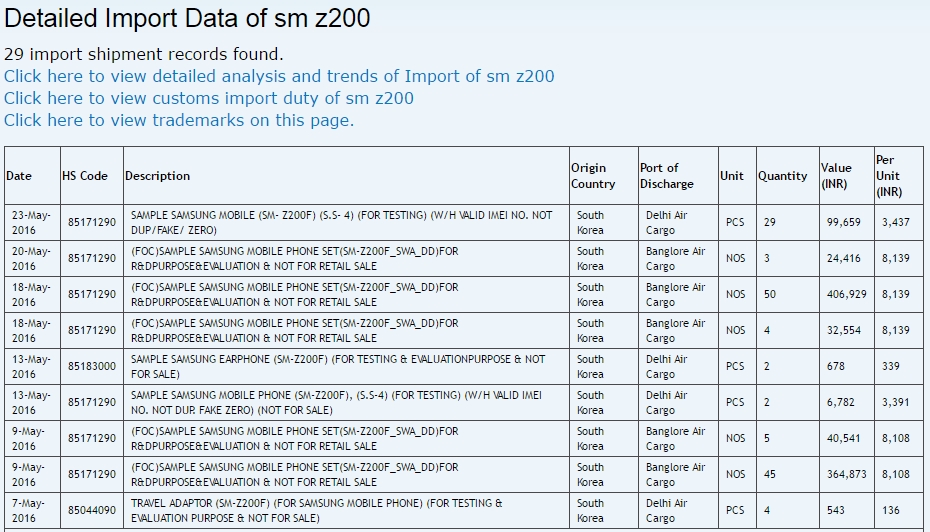Click the Value (INR) column header
This screenshot has height=532, width=930.
(x=836, y=176)
